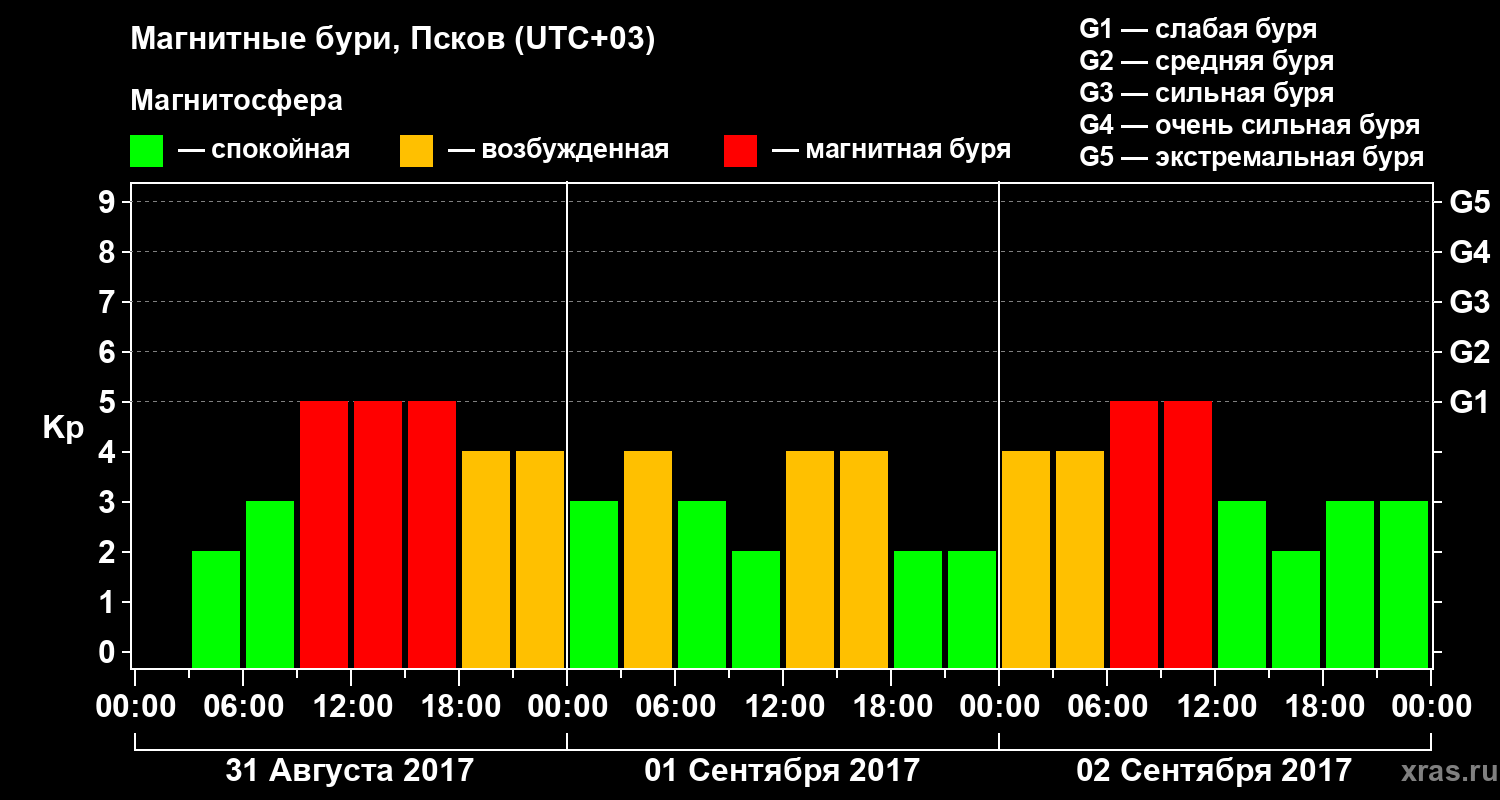Image resolution: width=1500 pixels, height=800 pixels.
Task: Click the green Kp 2 bar for 15:00–18:00, 02 Сентября
Action: [x=1296, y=610]
